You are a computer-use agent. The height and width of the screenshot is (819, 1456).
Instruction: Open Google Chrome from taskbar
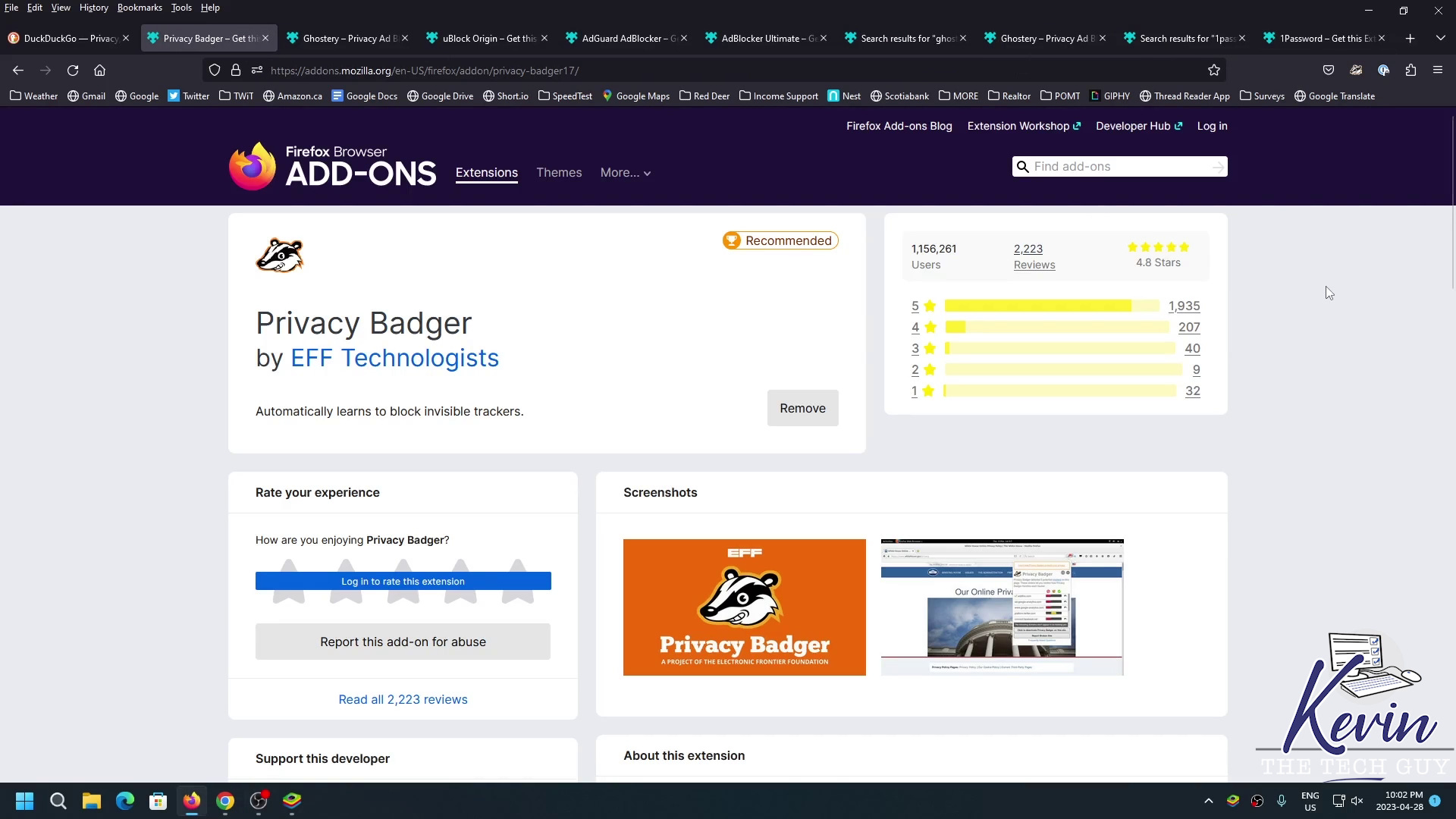coord(225,801)
